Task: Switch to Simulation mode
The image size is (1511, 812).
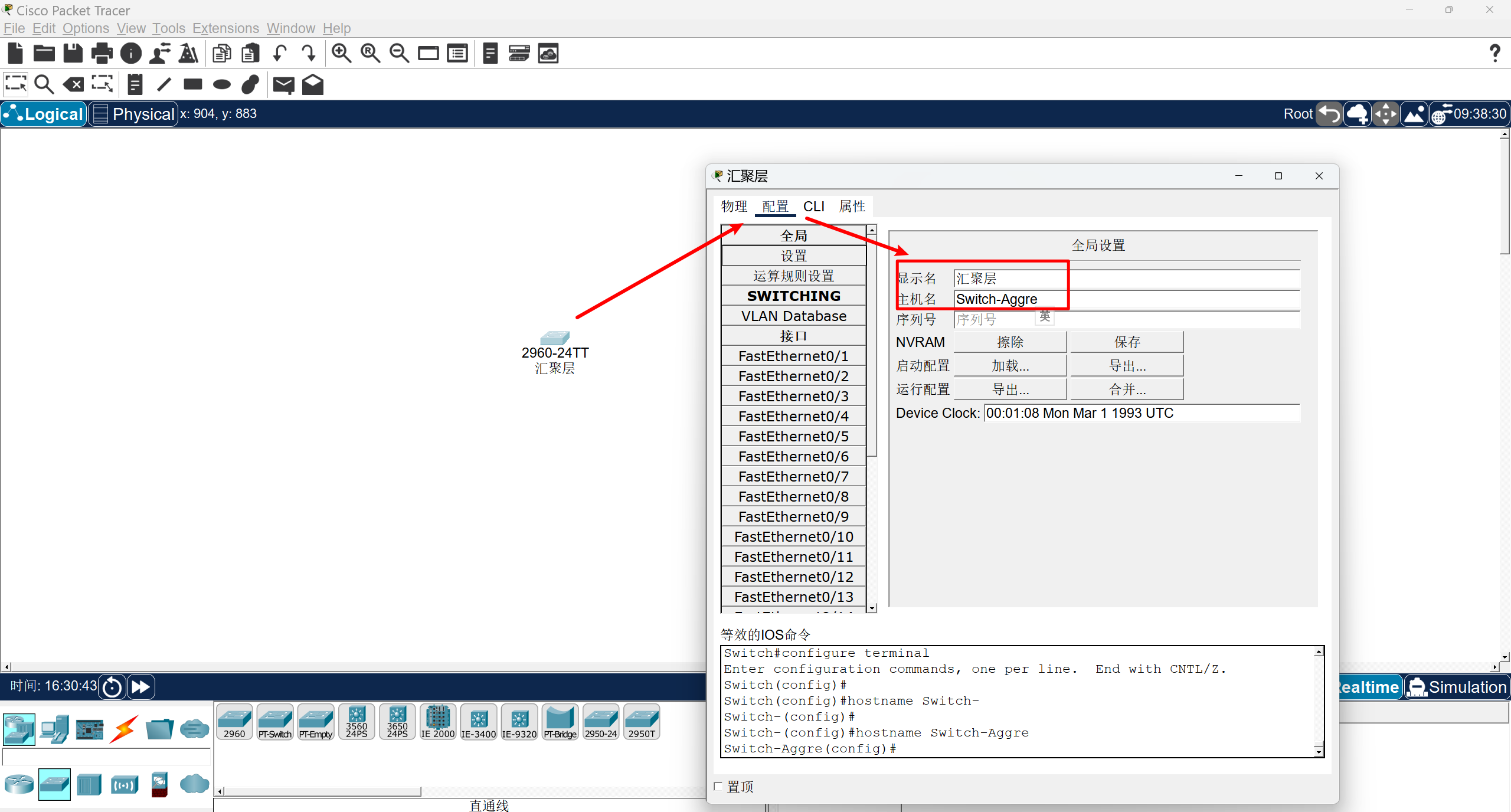Action: click(x=1457, y=687)
